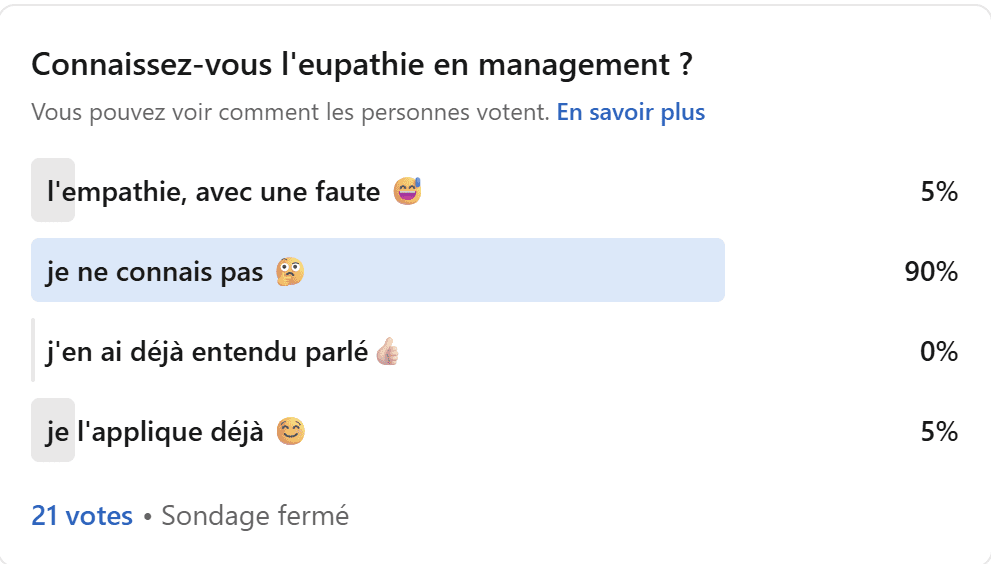
Task: Select the 'je ne connais pas' option text
Action: [157, 271]
